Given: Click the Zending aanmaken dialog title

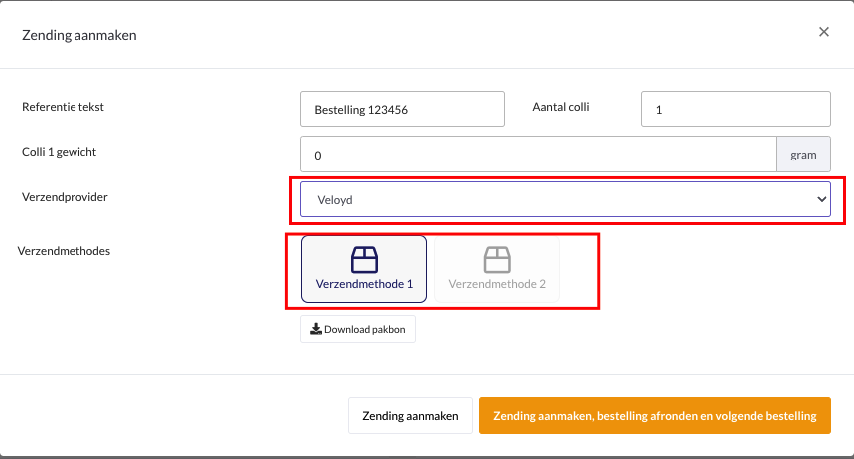Looking at the screenshot, I should pos(80,35).
